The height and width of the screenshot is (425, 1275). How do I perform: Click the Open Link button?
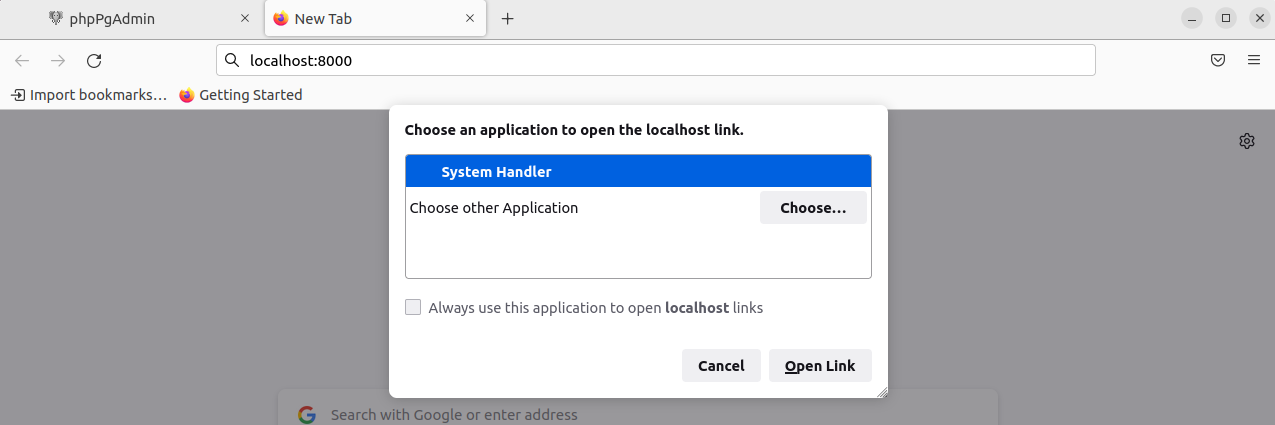click(x=820, y=366)
